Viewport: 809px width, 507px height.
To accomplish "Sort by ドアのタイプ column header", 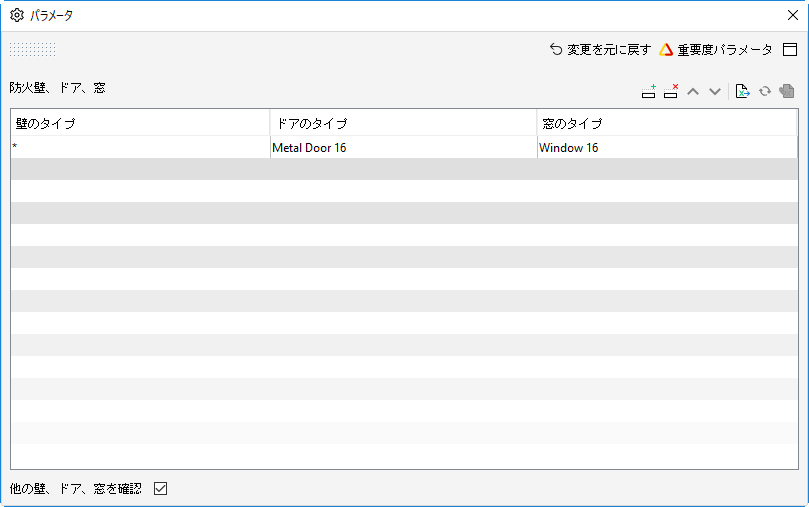I will [x=403, y=123].
